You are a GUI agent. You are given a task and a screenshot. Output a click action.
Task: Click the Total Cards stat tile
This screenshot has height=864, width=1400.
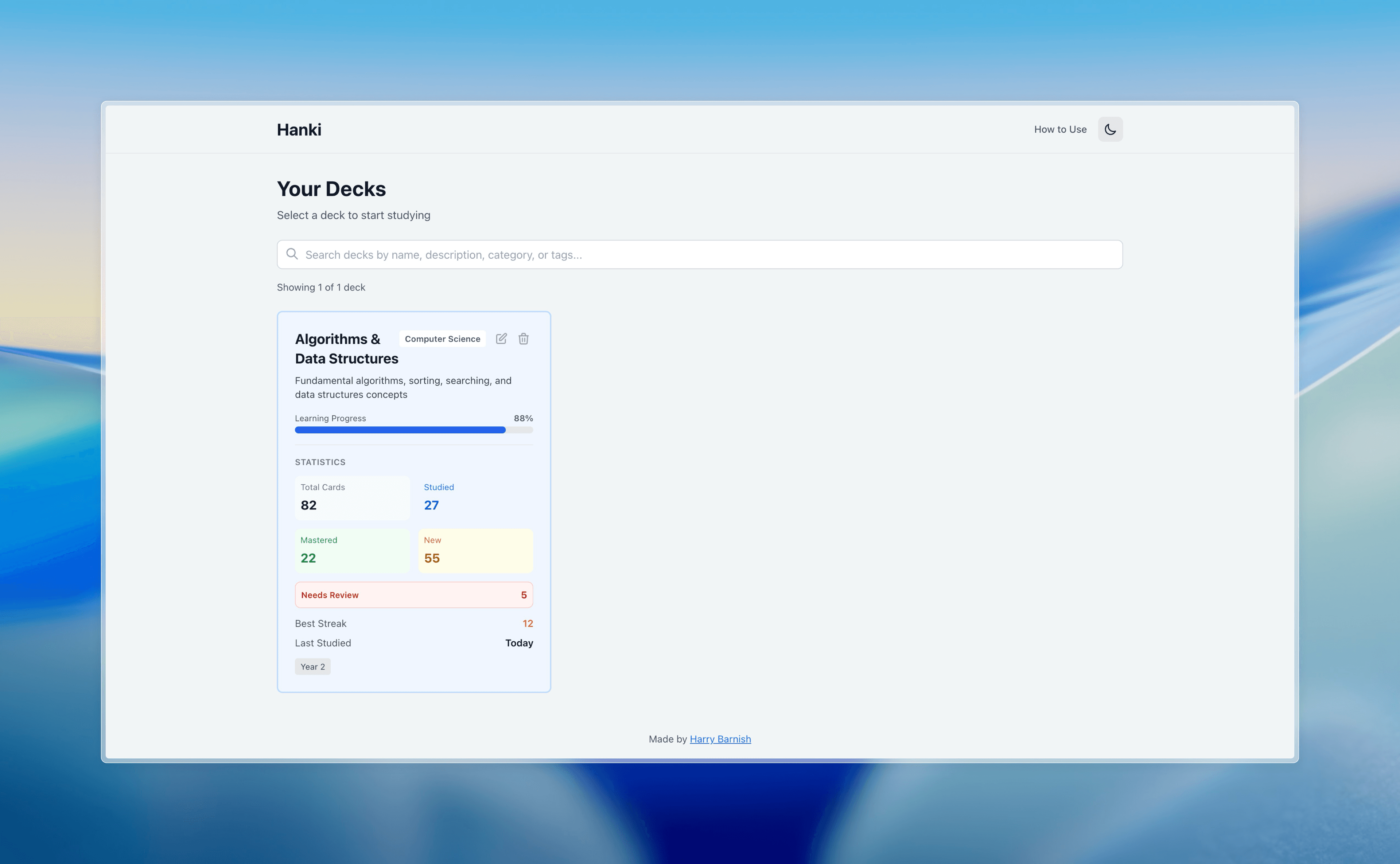pos(351,498)
